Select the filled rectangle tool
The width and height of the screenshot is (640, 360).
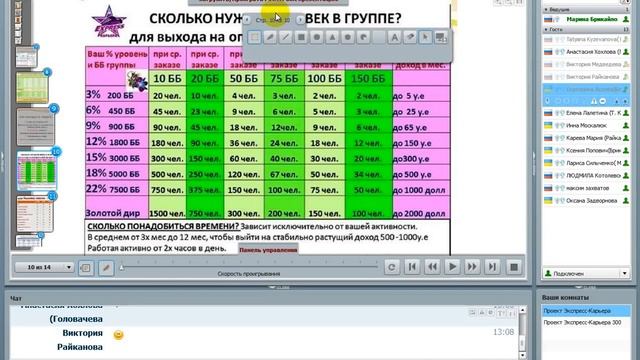301,38
